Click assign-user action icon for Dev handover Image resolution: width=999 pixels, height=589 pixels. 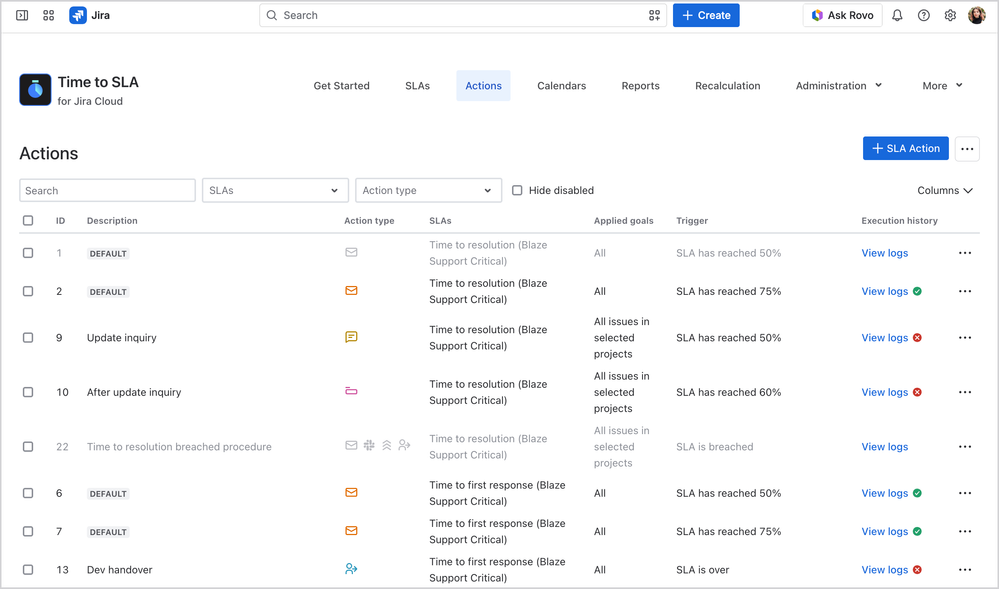[x=351, y=569]
